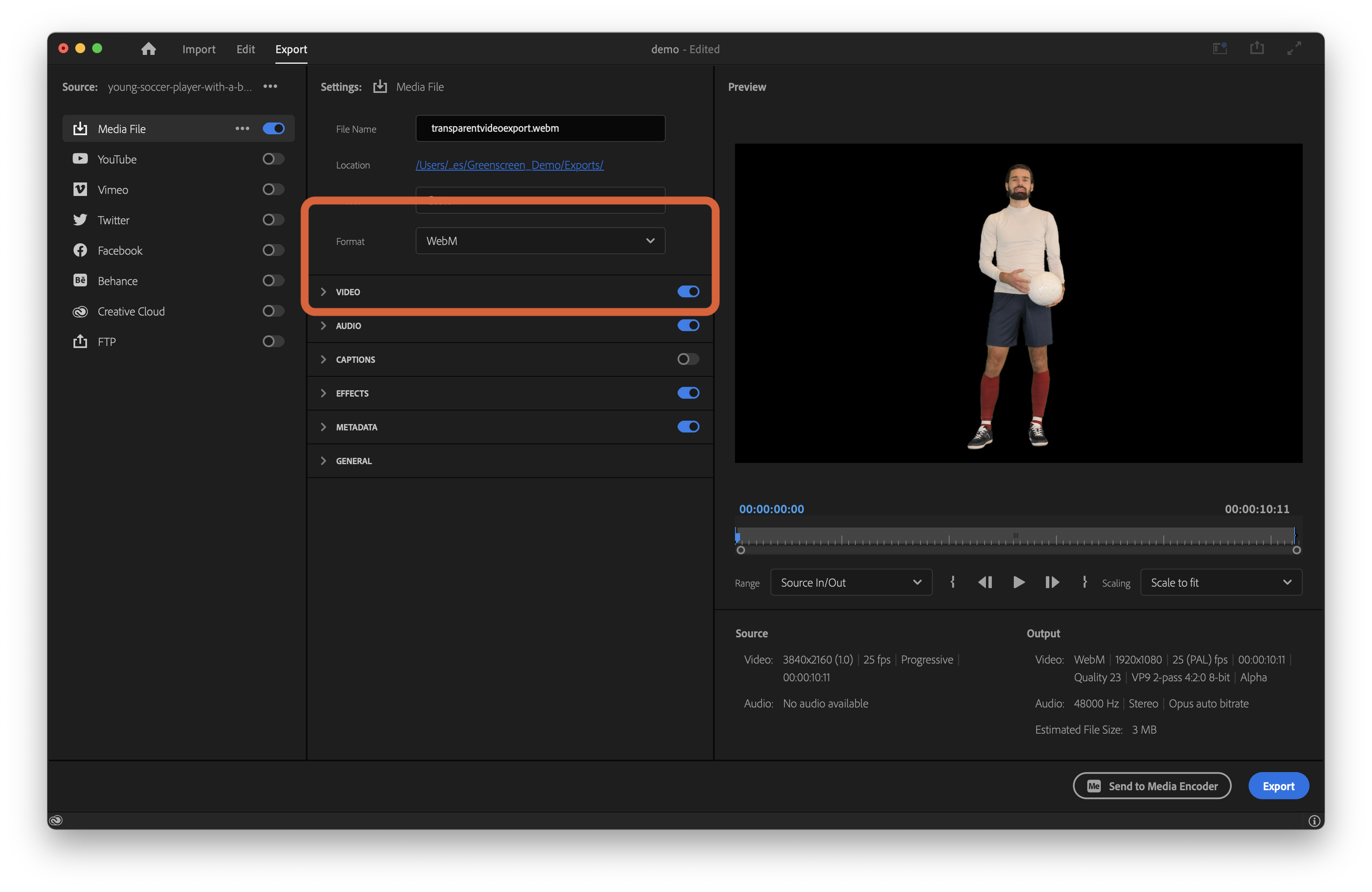This screenshot has height=892, width=1372.
Task: Click the soccer player preview image
Action: (1018, 303)
